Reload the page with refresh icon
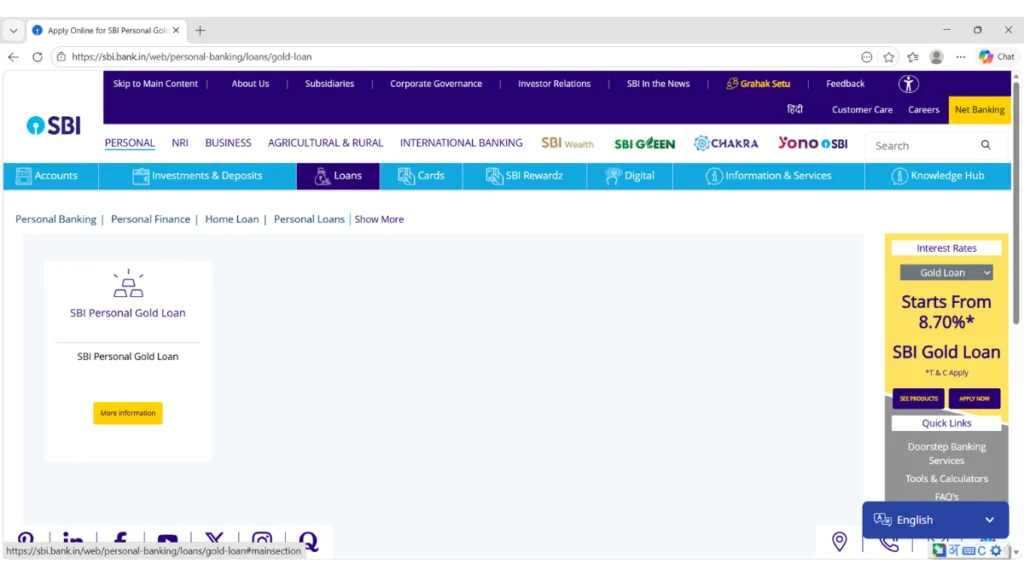1024x576 pixels. 37,57
